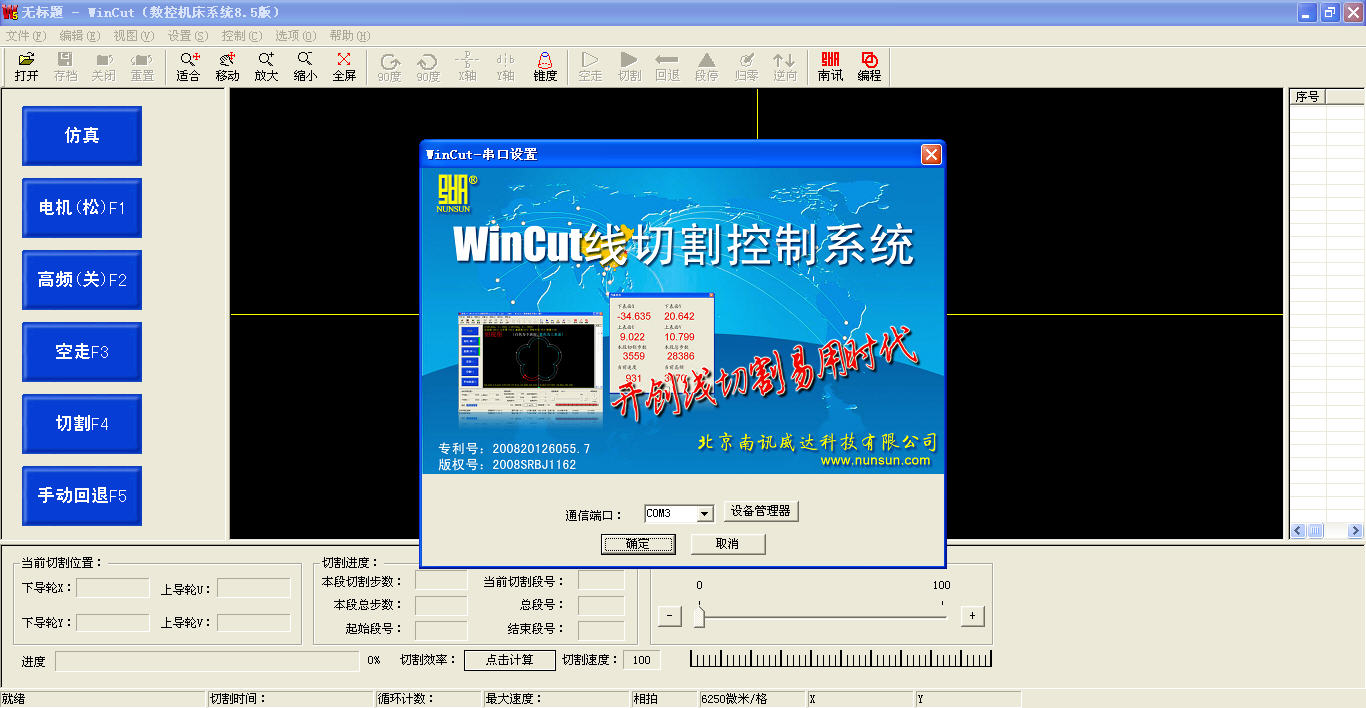Click the 南讯 logo toolbar icon
1366x708 pixels.
pyautogui.click(x=830, y=67)
